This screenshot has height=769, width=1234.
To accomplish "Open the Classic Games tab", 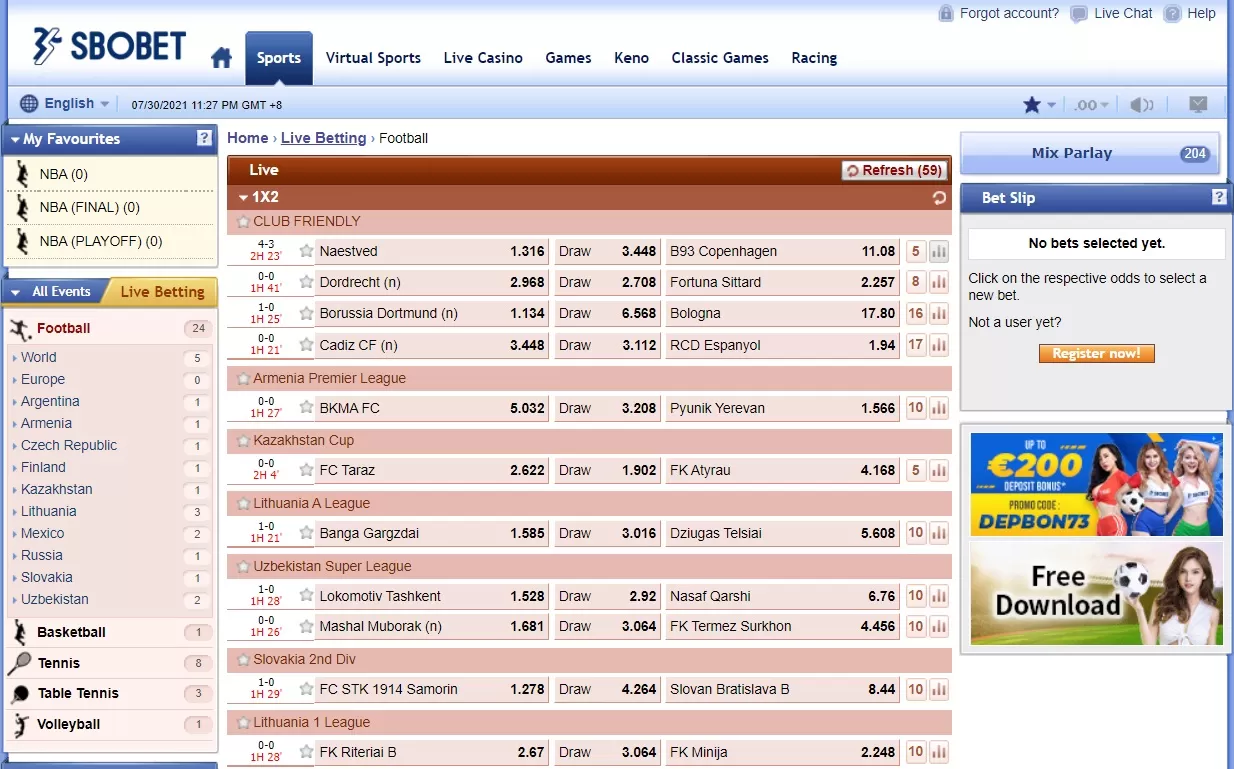I will 720,58.
